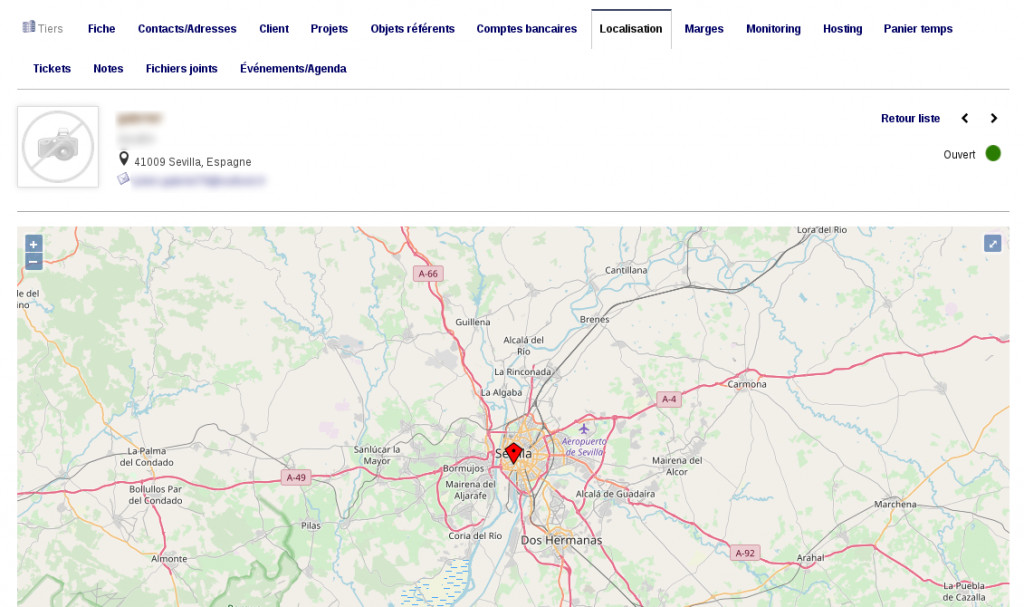Click the A-66 road badge on the map

[428, 274]
